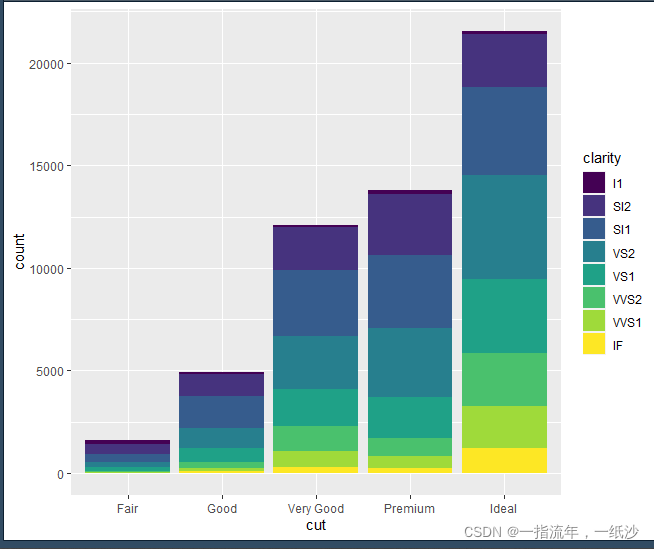
Task: Click the SI2 segment of the Very Good bar
Action: pos(315,248)
